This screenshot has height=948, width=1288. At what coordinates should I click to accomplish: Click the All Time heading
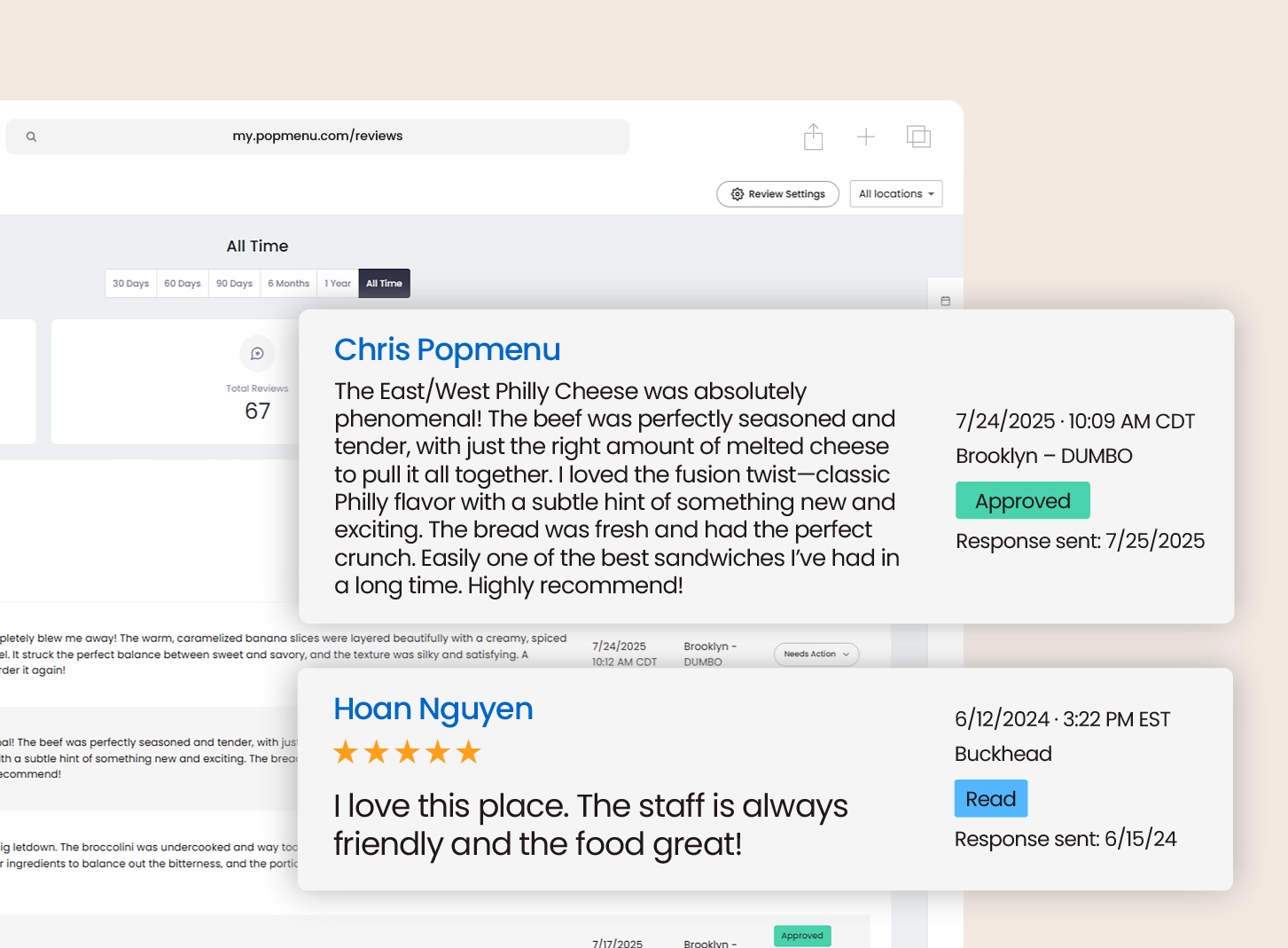click(257, 247)
